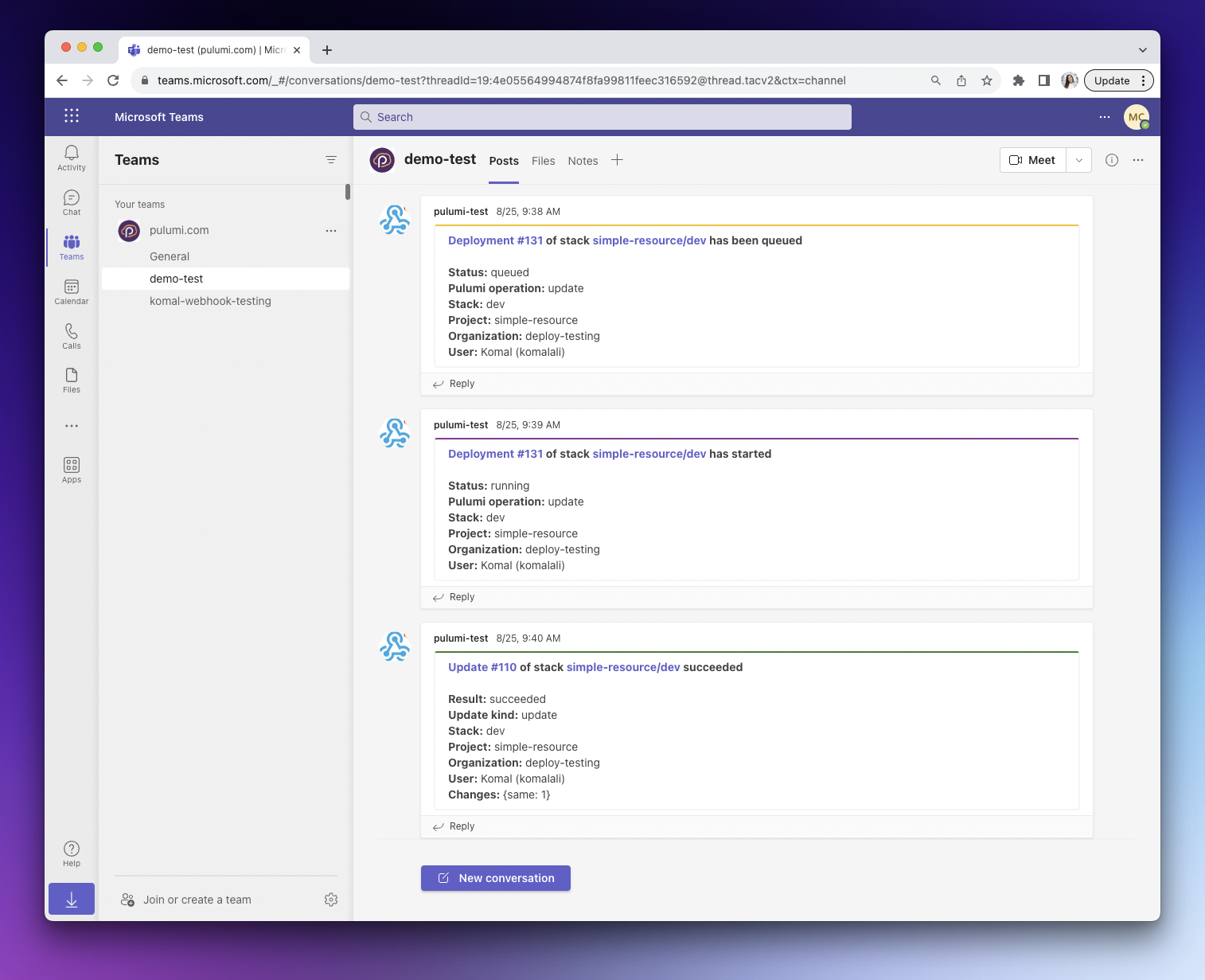This screenshot has height=980, width=1205.
Task: Open simple-resource/dev link in succeeded post
Action: pos(623,667)
